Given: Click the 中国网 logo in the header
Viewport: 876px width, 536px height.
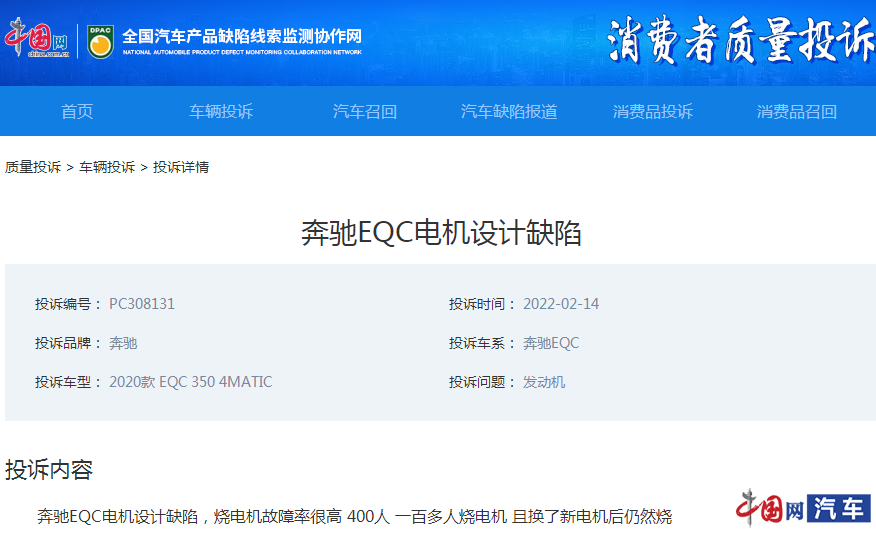Looking at the screenshot, I should (x=36, y=40).
